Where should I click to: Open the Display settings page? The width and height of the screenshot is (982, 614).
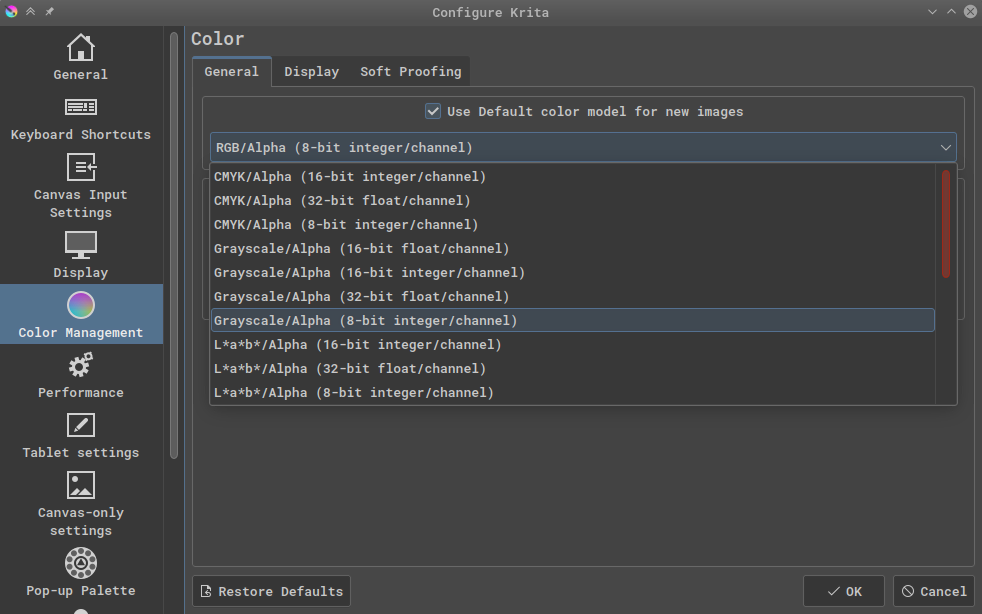pyautogui.click(x=81, y=255)
